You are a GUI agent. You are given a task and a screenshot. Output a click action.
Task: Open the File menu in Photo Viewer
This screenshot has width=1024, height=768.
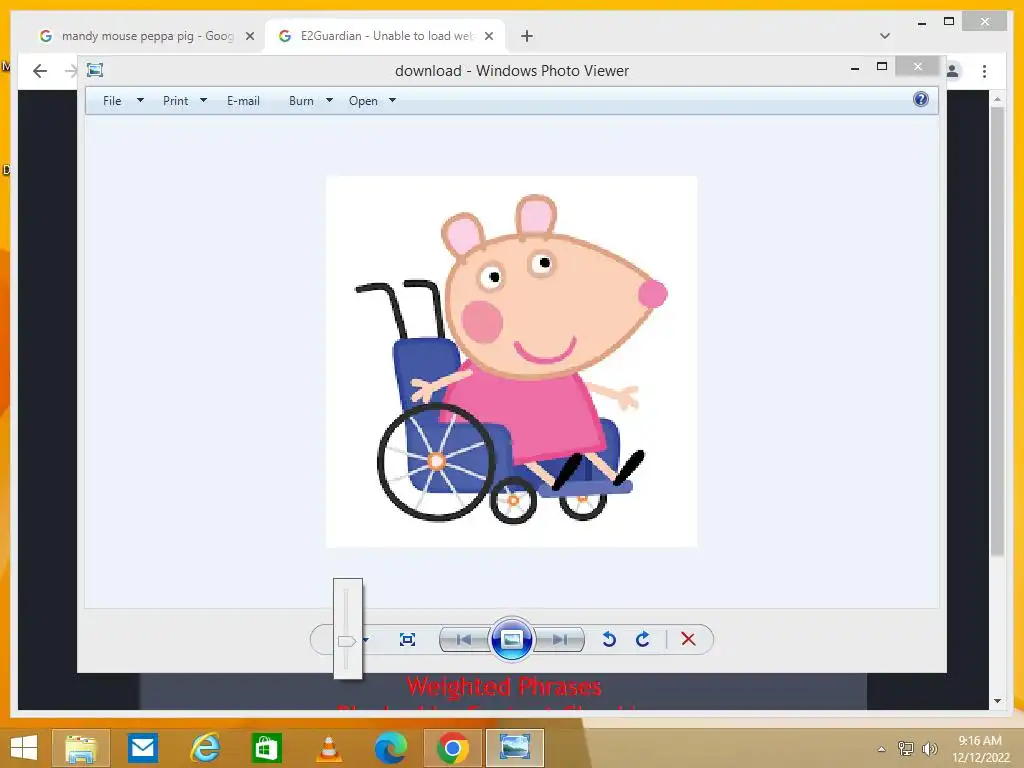(112, 101)
